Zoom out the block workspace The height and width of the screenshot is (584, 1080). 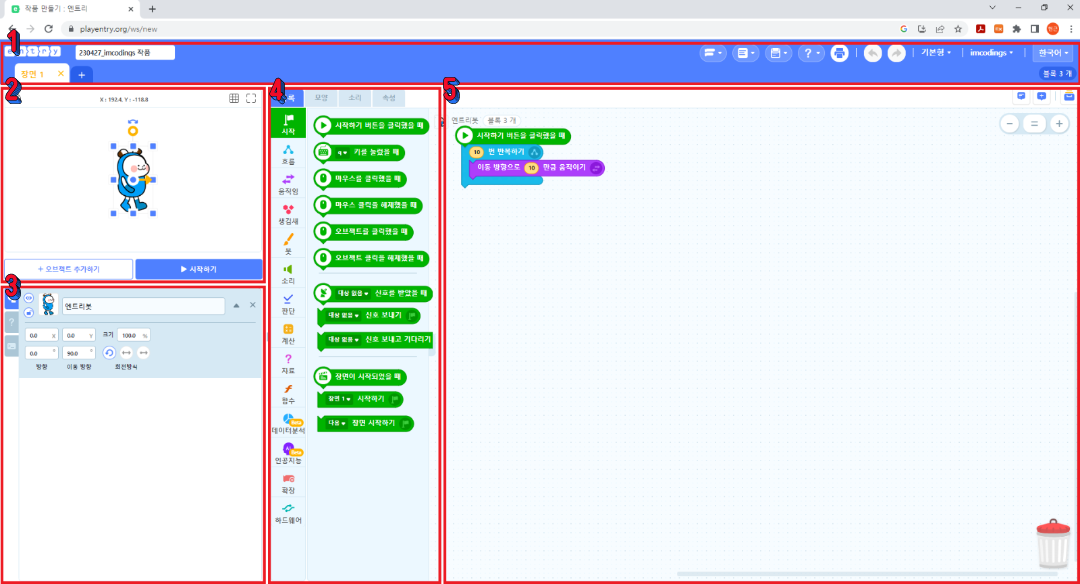[1010, 124]
